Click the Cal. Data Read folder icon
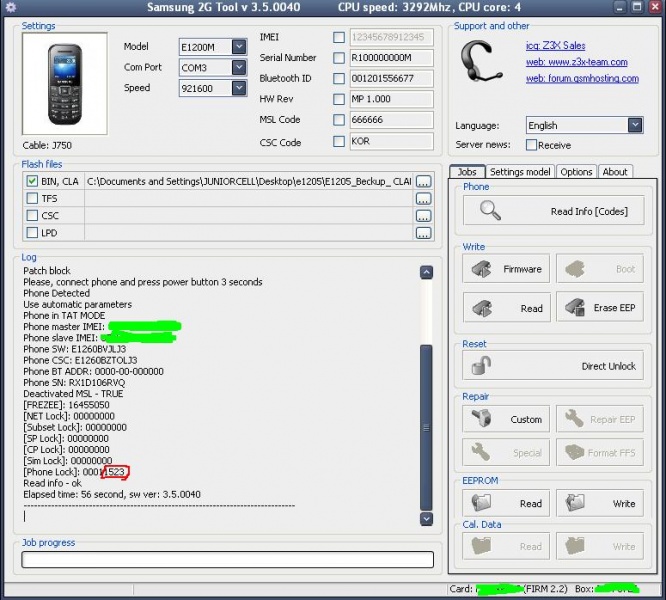The height and width of the screenshot is (600, 666). click(481, 546)
